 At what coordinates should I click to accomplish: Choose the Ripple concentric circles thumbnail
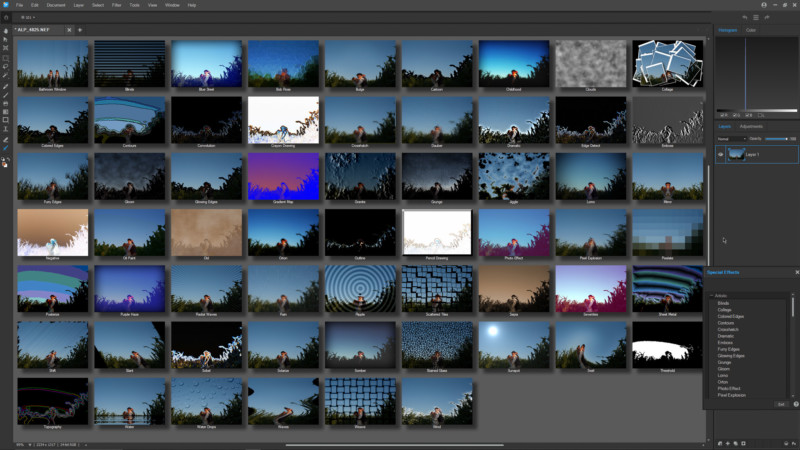(x=360, y=289)
